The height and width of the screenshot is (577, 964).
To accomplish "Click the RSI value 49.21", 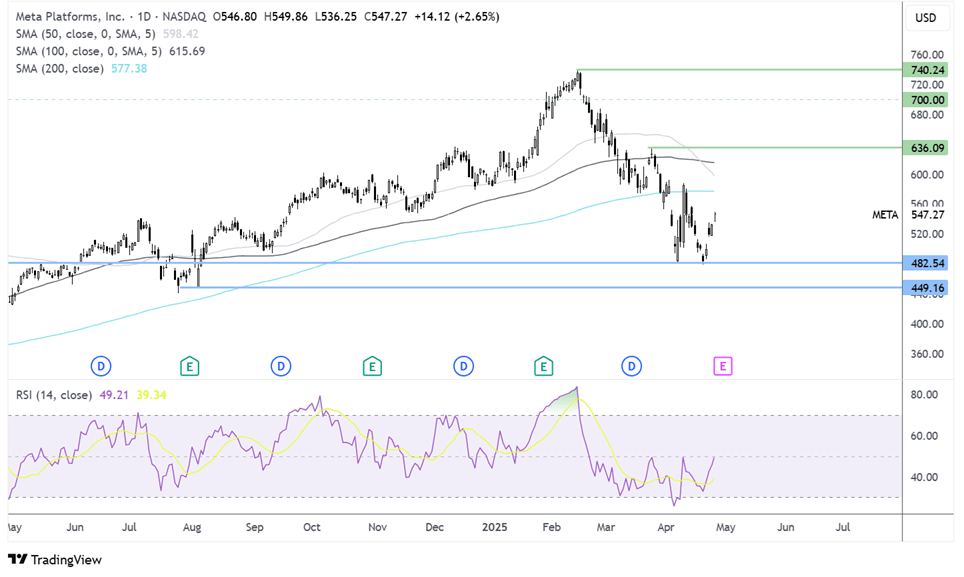I will (114, 395).
